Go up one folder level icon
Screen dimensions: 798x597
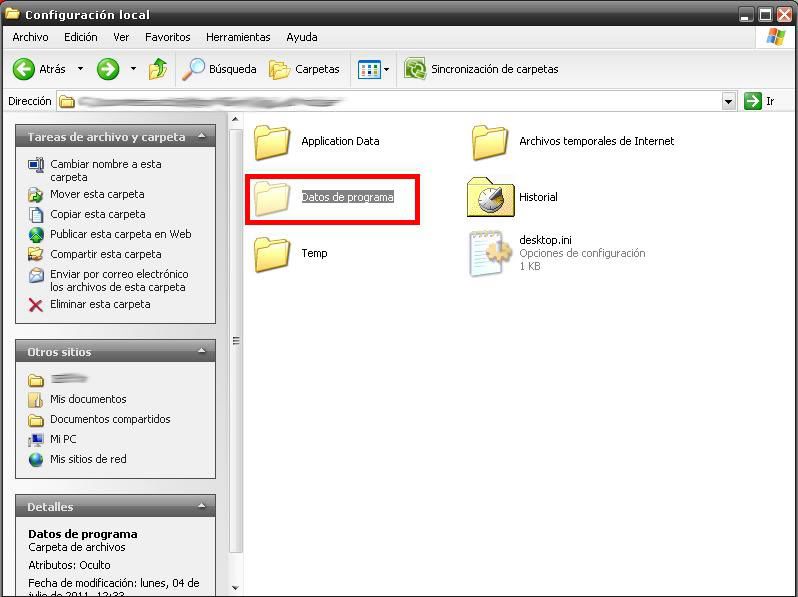coord(158,69)
